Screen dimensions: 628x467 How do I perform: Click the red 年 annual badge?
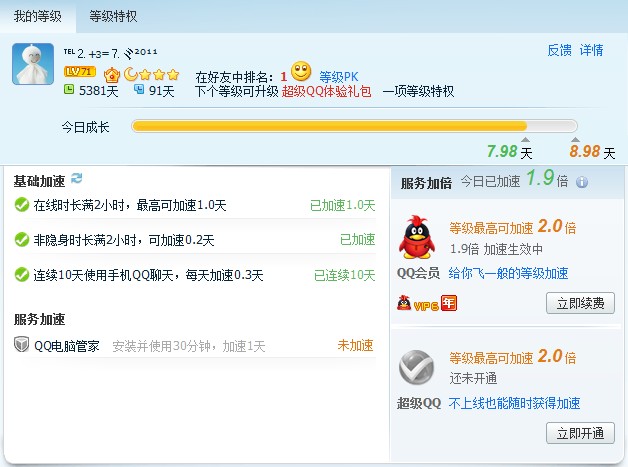point(449,303)
